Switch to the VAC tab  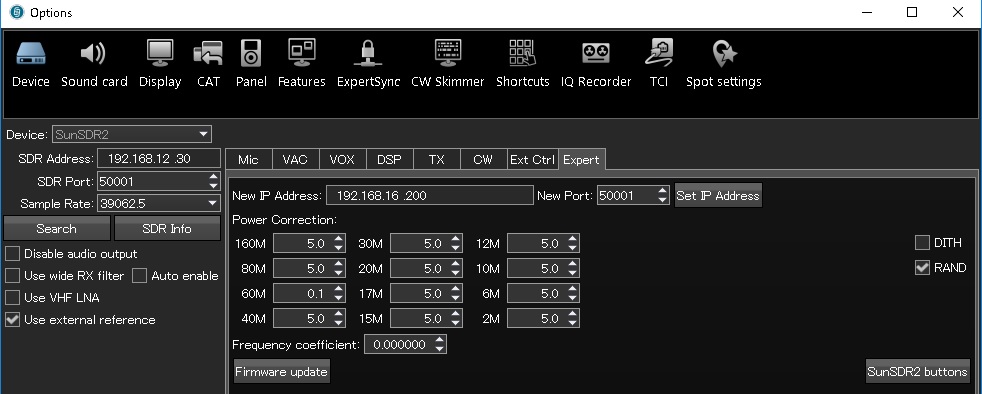[x=296, y=160]
